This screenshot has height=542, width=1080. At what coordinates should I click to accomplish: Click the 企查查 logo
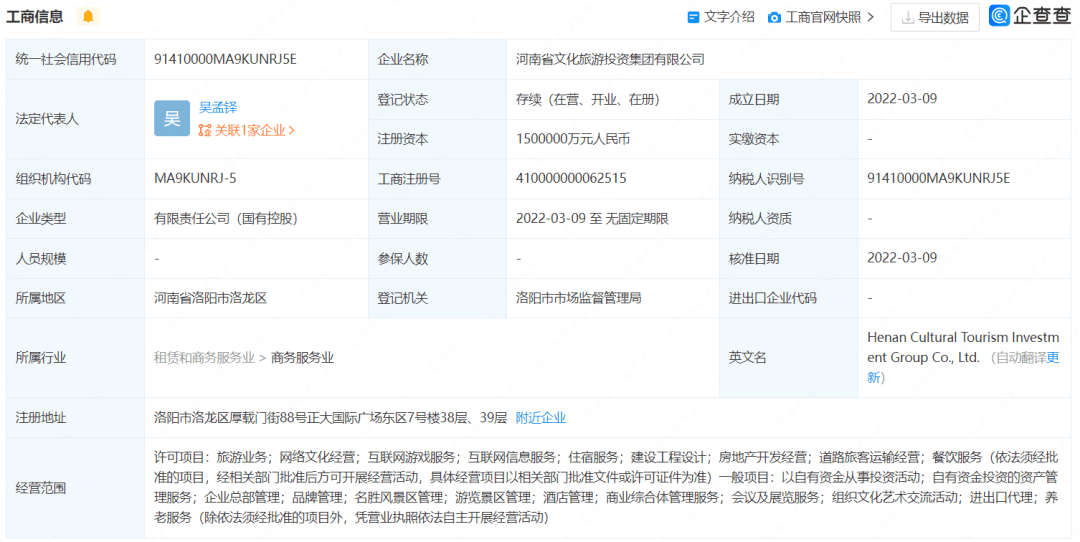coord(1030,16)
